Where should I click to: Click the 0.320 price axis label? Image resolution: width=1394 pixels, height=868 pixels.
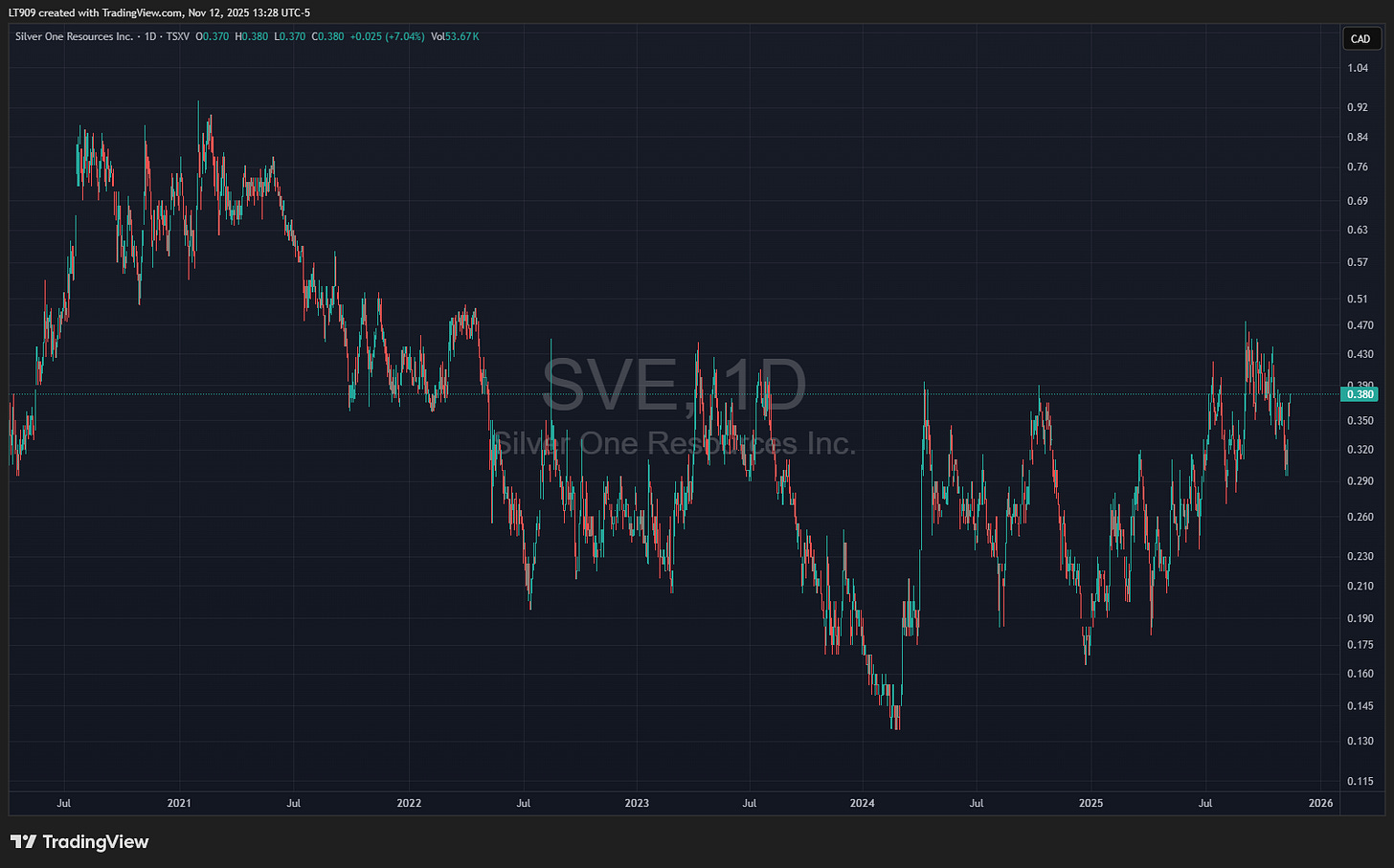1360,449
